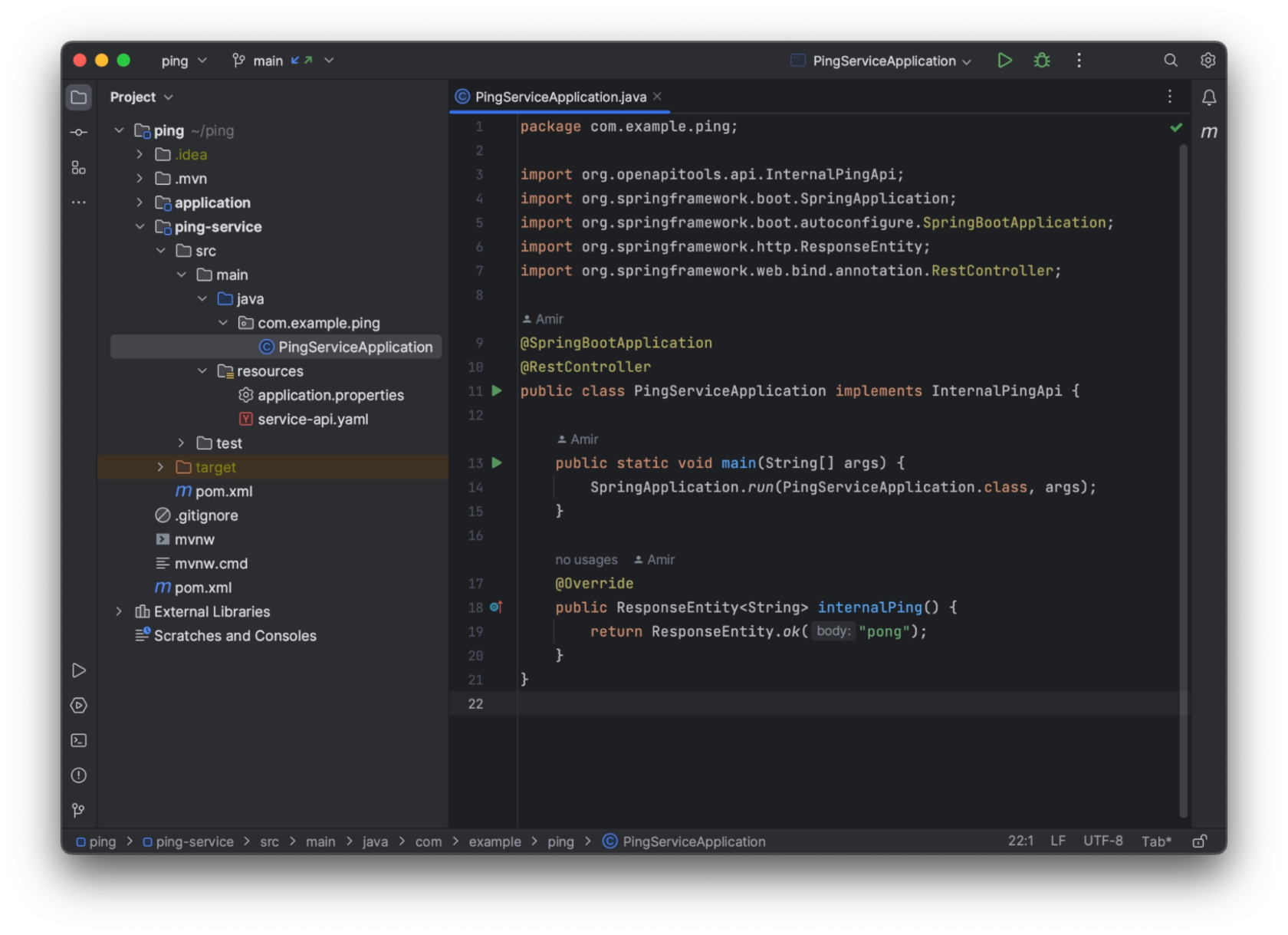Click the green inspections checkmark indicator
Viewport: 1288px width, 935px height.
pos(1176,127)
